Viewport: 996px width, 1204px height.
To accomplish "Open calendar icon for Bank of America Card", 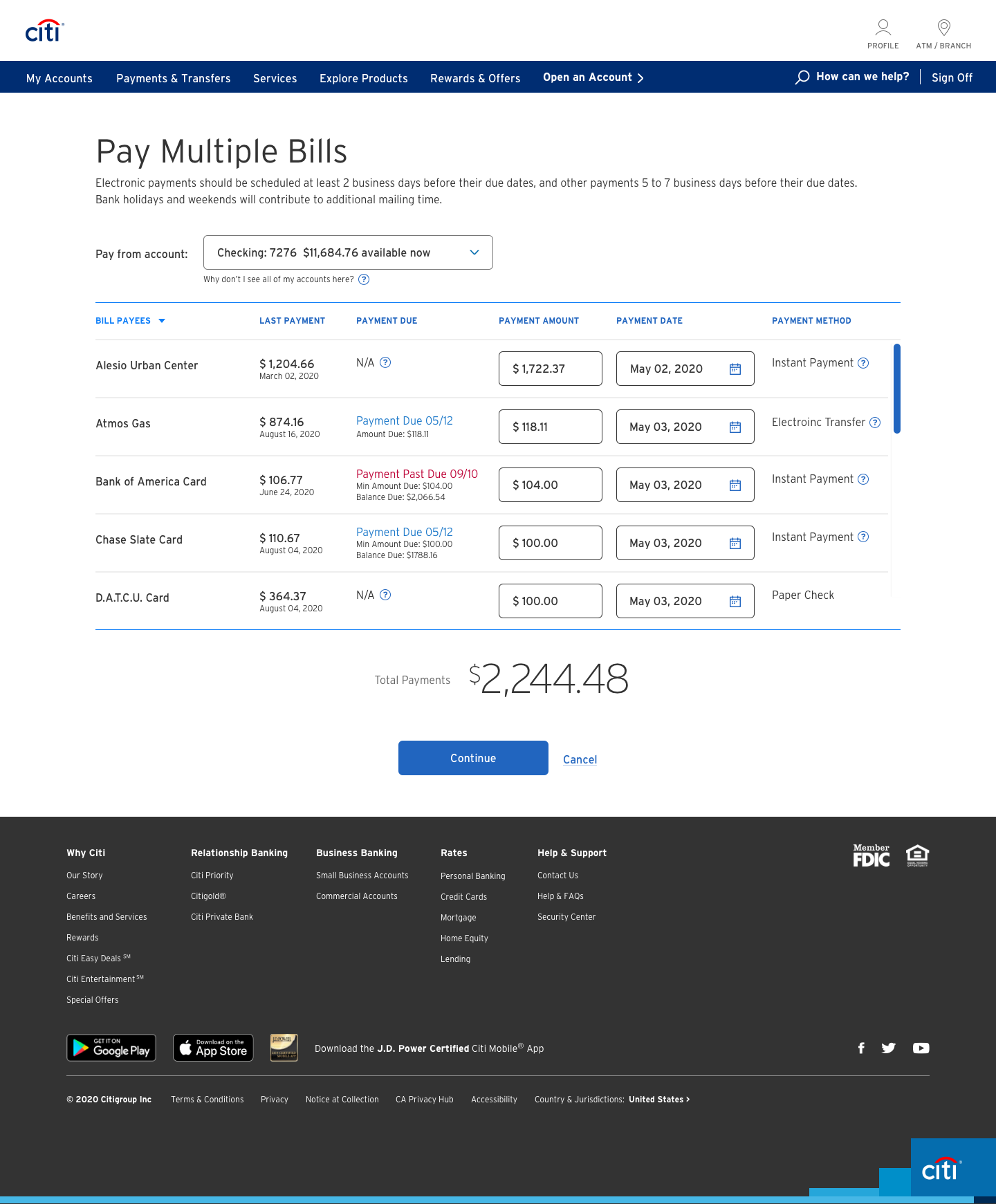I will click(735, 485).
